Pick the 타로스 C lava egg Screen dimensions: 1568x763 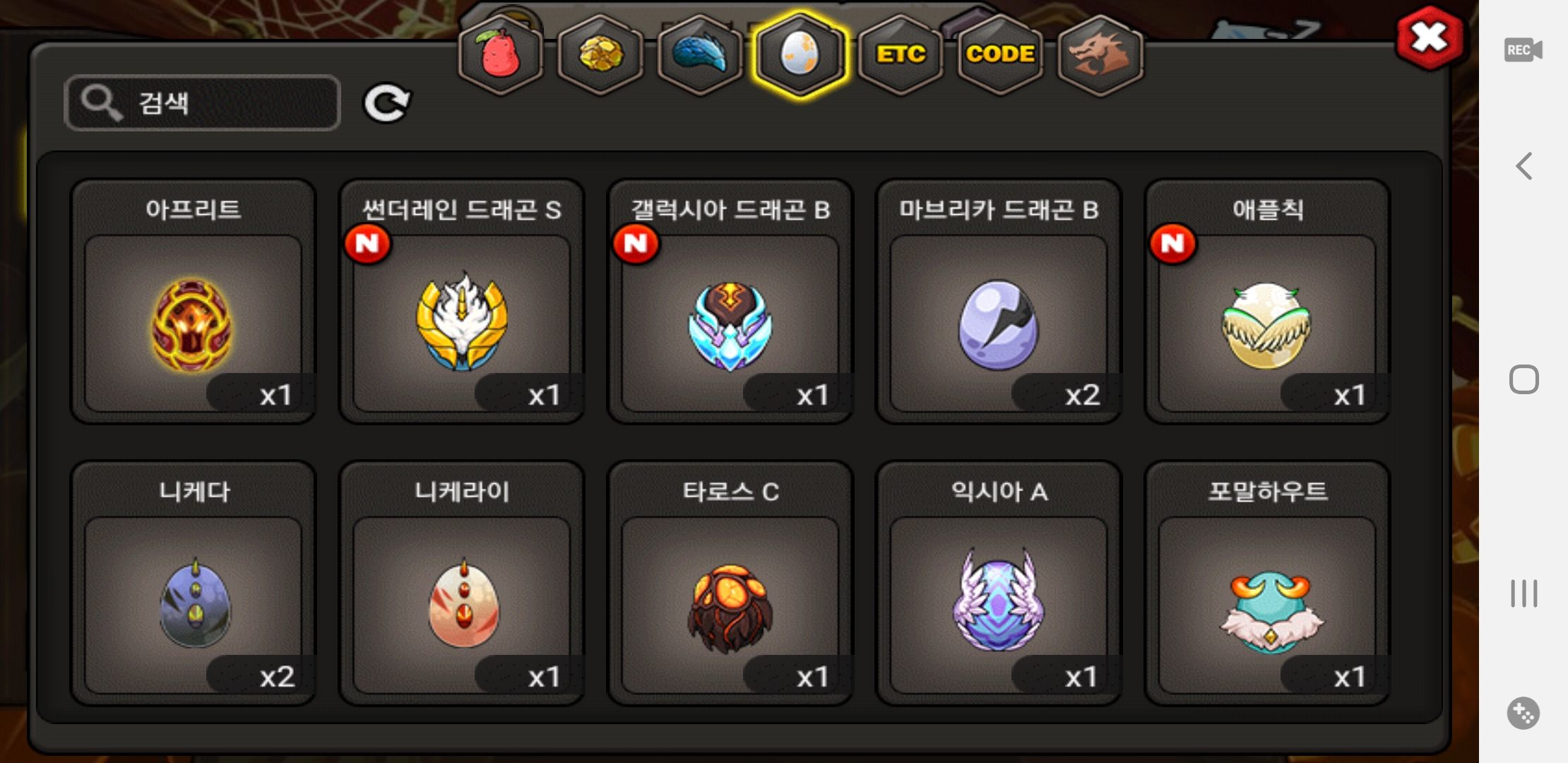(730, 584)
